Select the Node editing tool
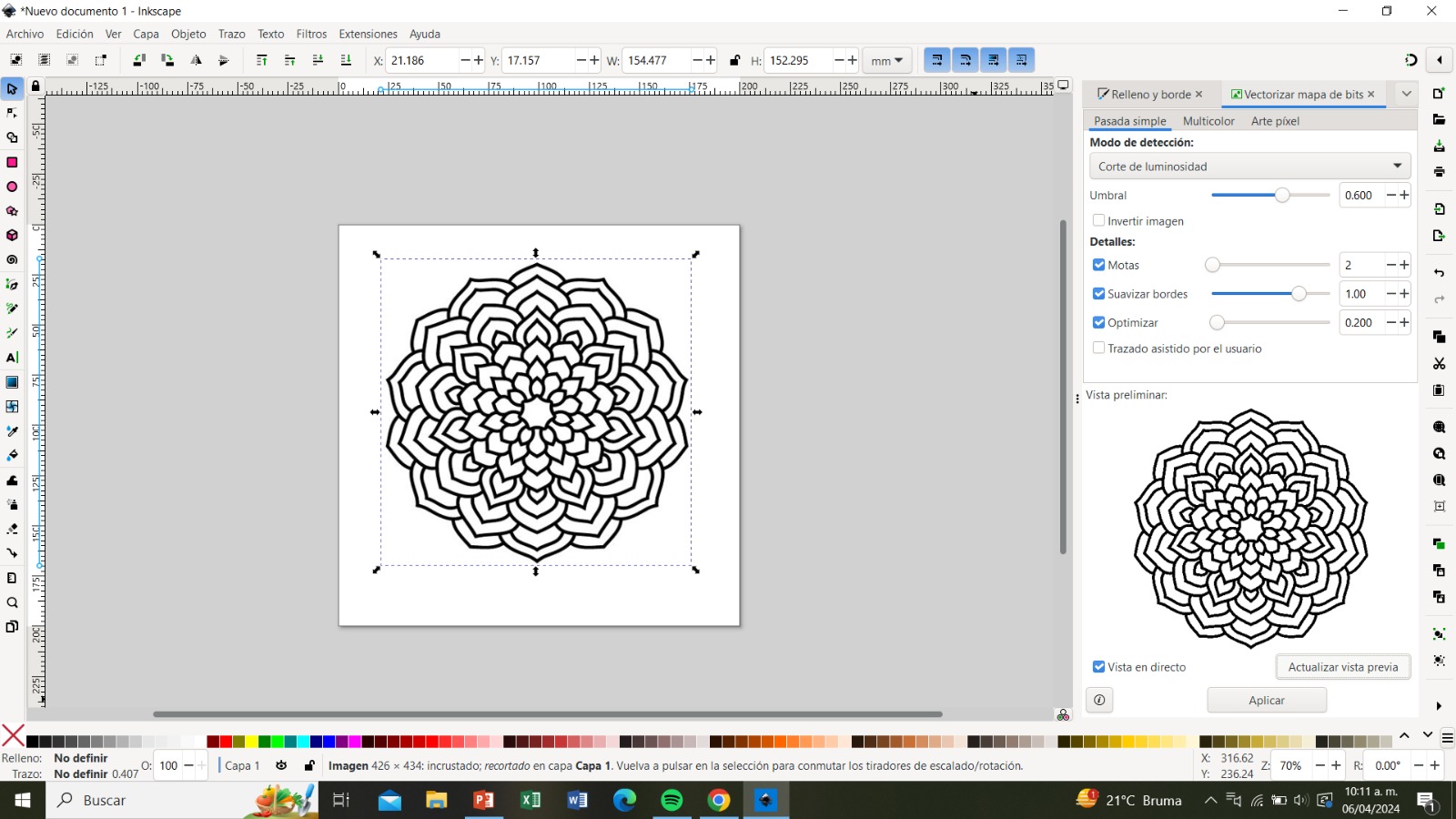The image size is (1456, 819). [x=12, y=113]
